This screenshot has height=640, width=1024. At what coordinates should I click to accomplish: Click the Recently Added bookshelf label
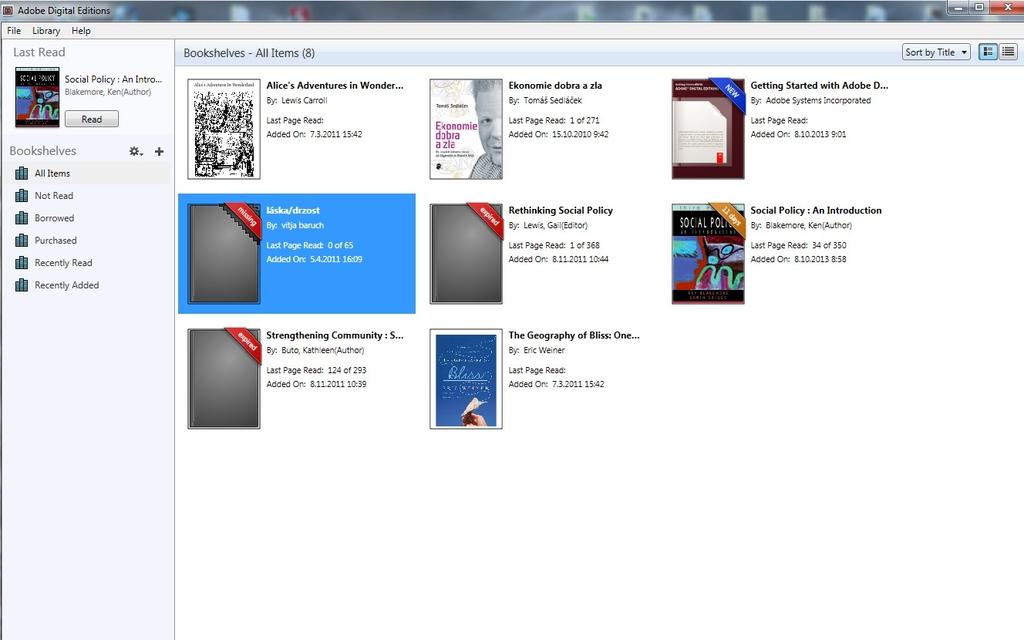[x=67, y=285]
